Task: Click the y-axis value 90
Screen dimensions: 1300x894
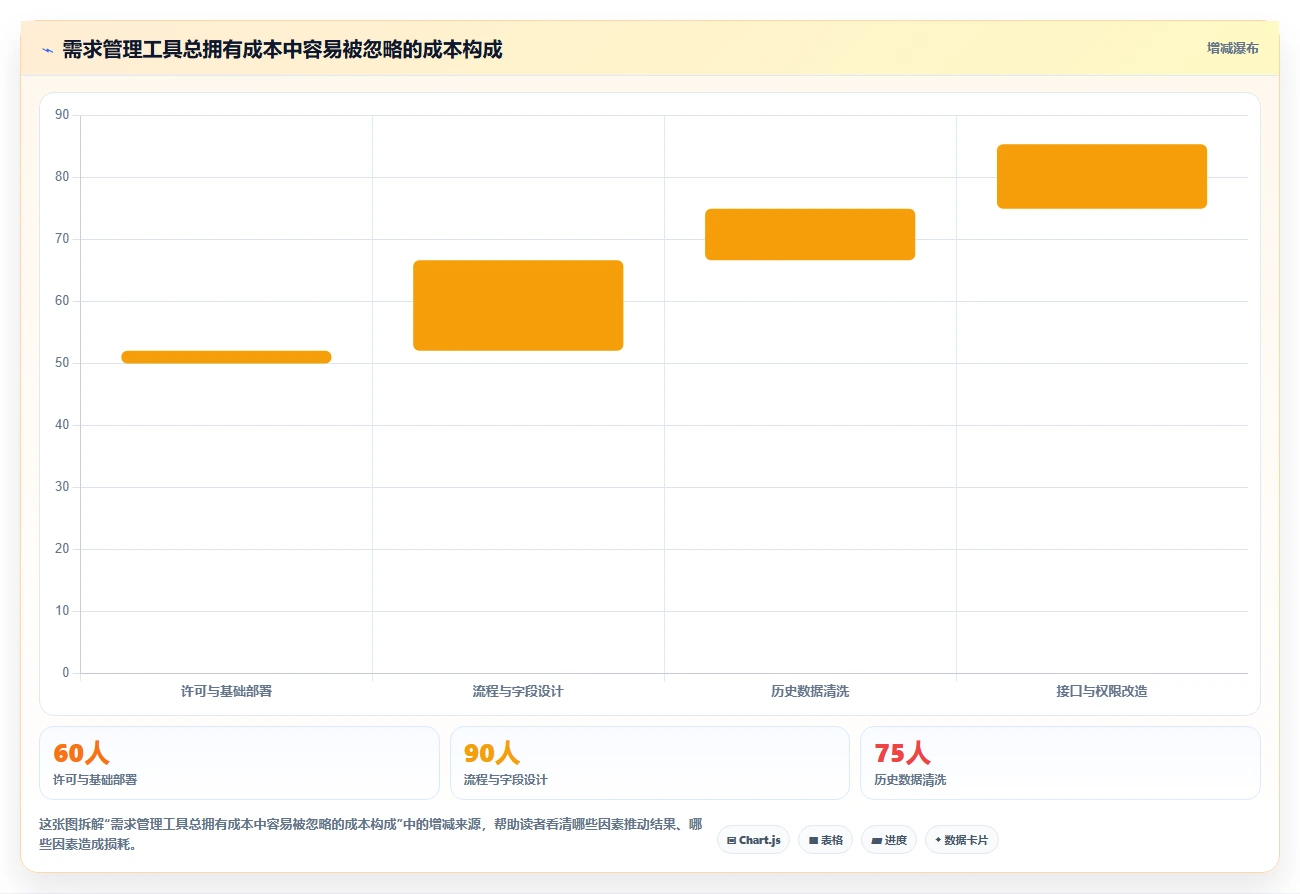Action: coord(62,115)
